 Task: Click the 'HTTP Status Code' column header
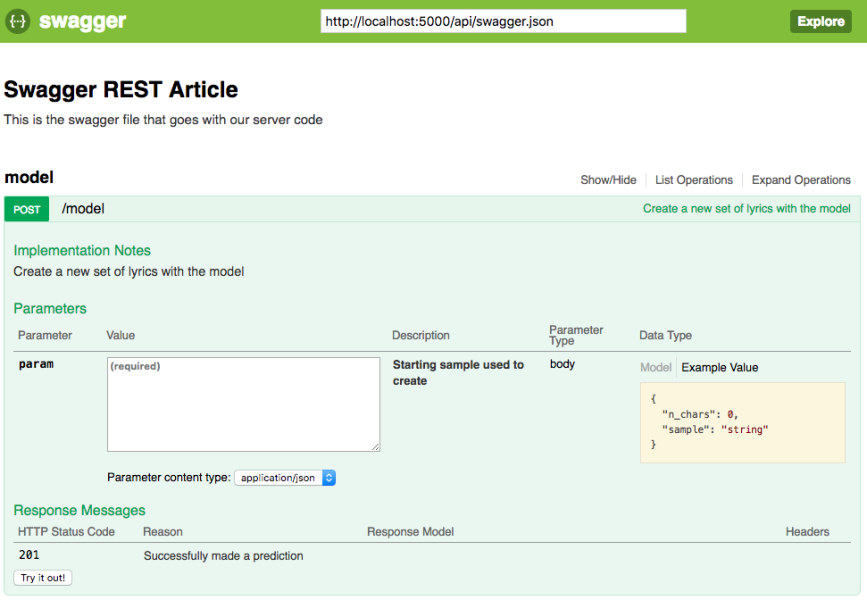(66, 531)
